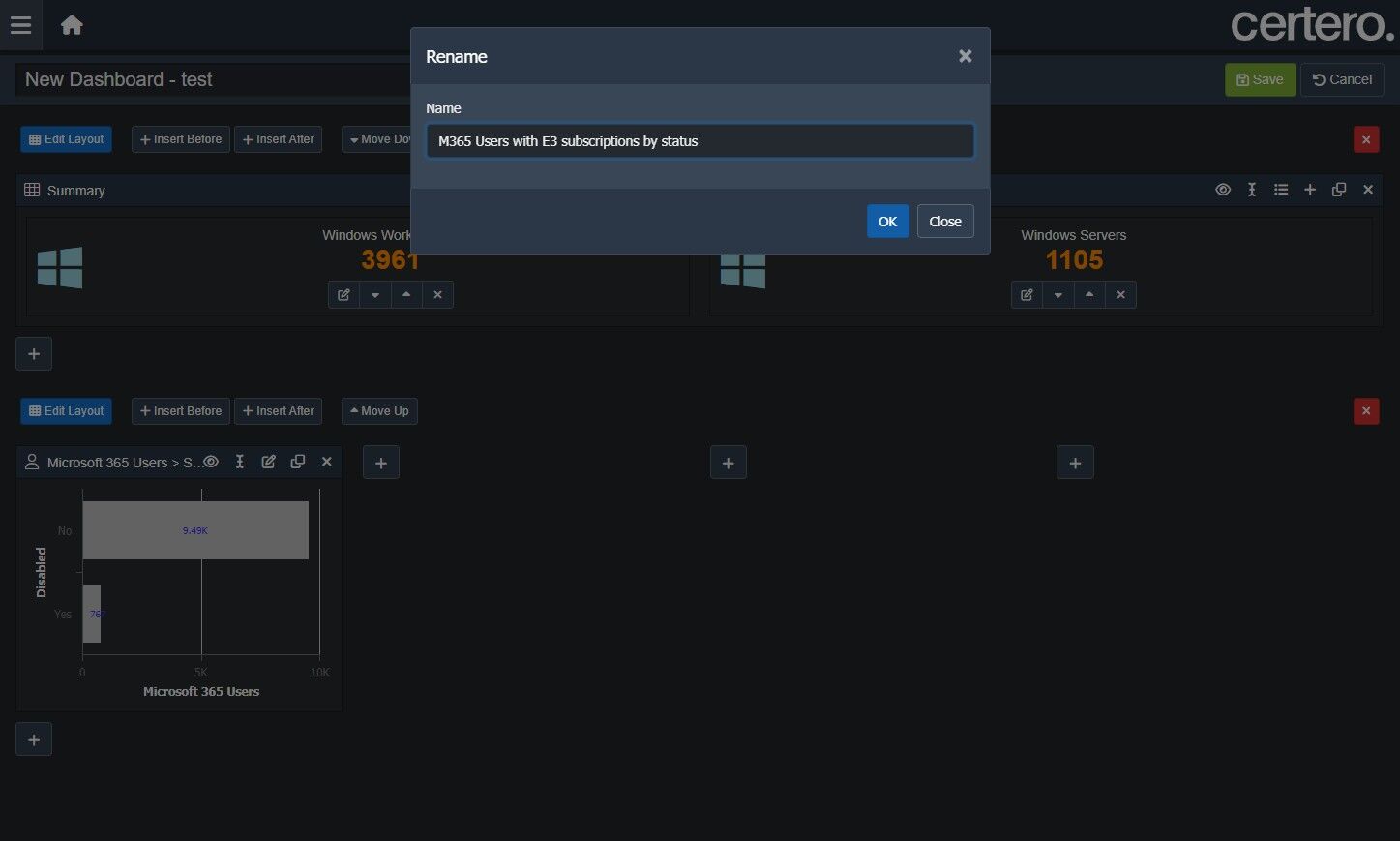The height and width of the screenshot is (841, 1400).
Task: Click the rename cursor icon on Summary panel
Action: pyautogui.click(x=1252, y=190)
